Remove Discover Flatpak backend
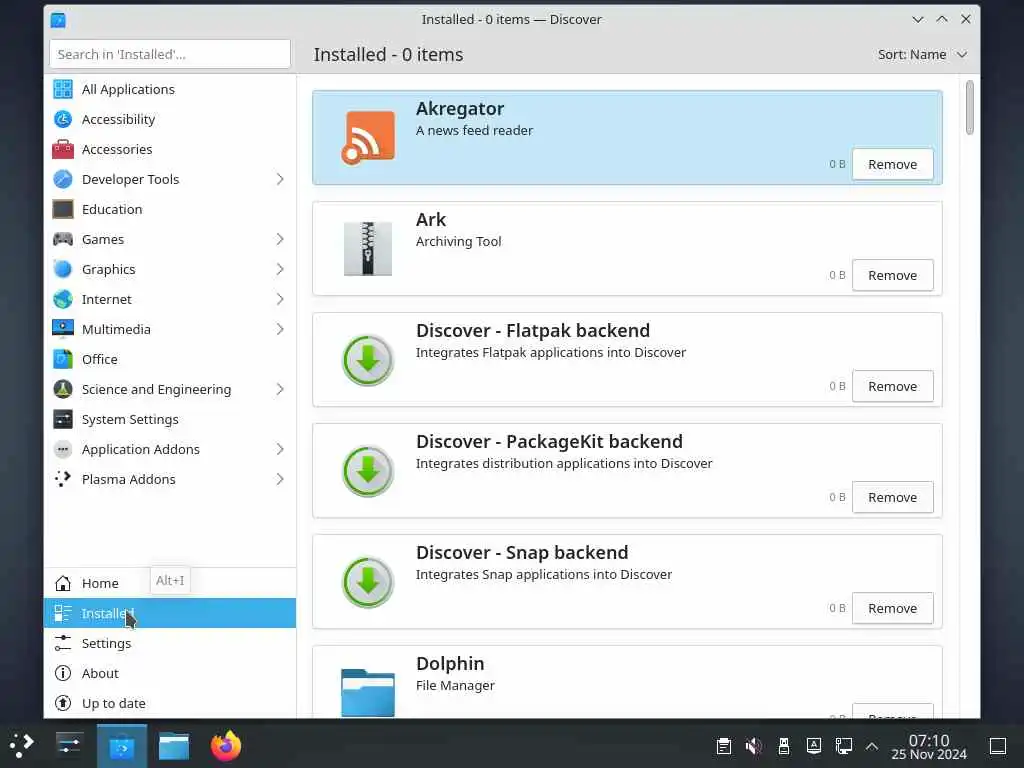 [x=892, y=387]
